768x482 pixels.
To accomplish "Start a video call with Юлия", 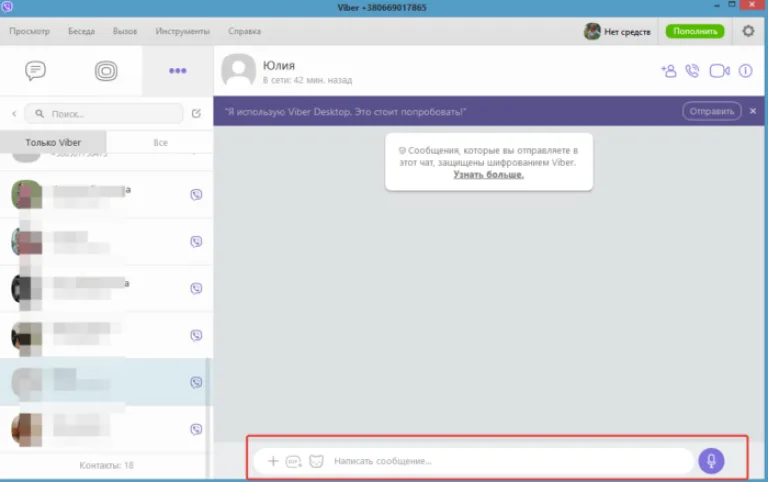I will [720, 71].
